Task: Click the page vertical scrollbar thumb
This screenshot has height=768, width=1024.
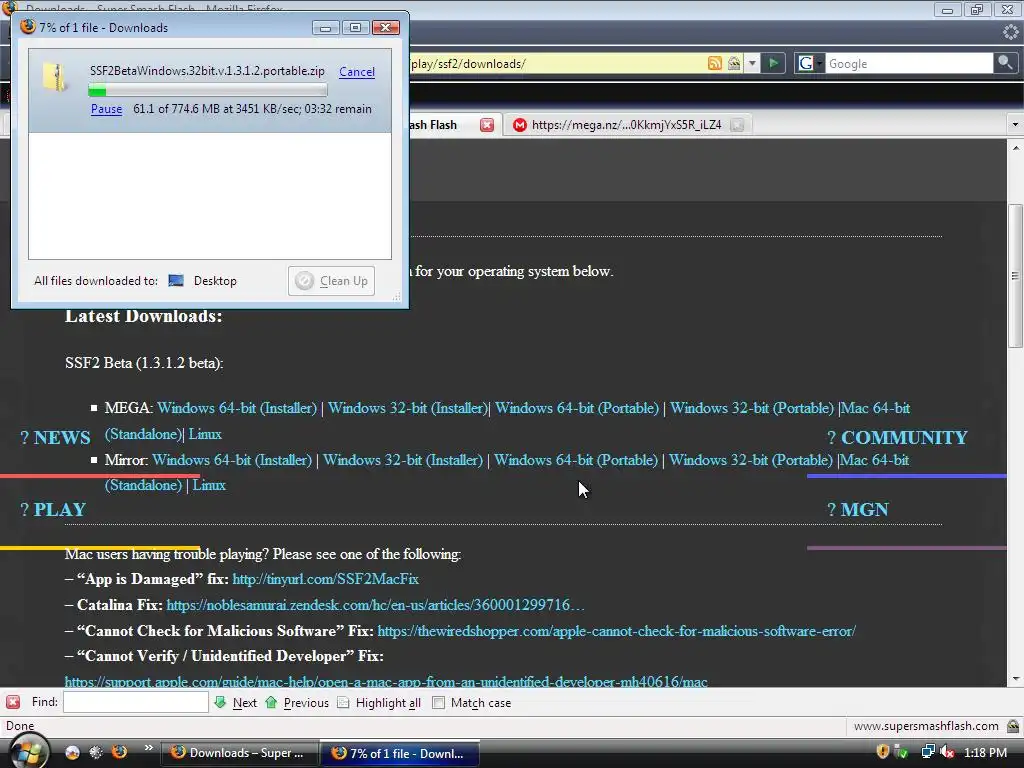Action: [1016, 276]
